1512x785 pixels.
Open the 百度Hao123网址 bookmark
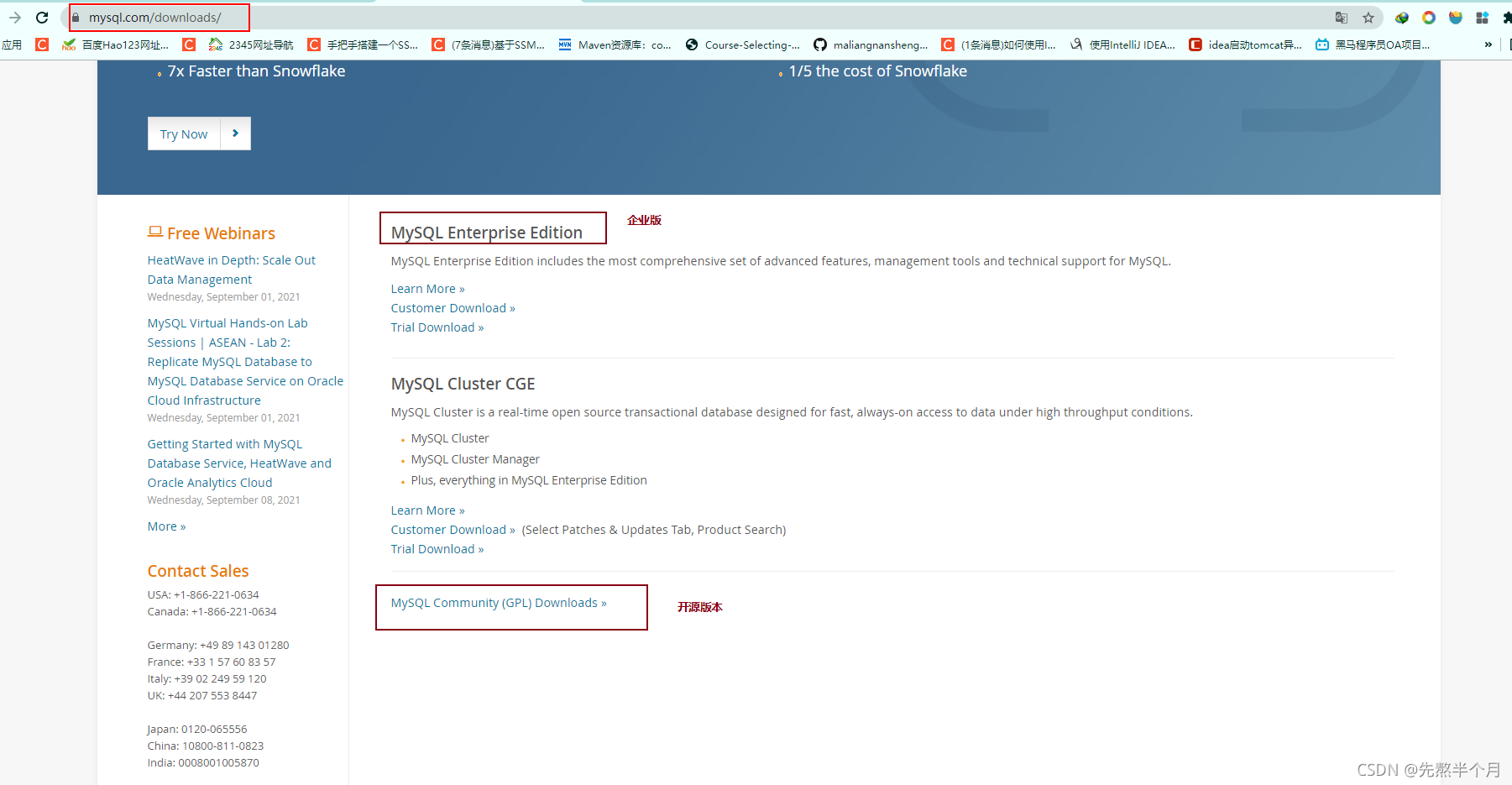pos(116,44)
